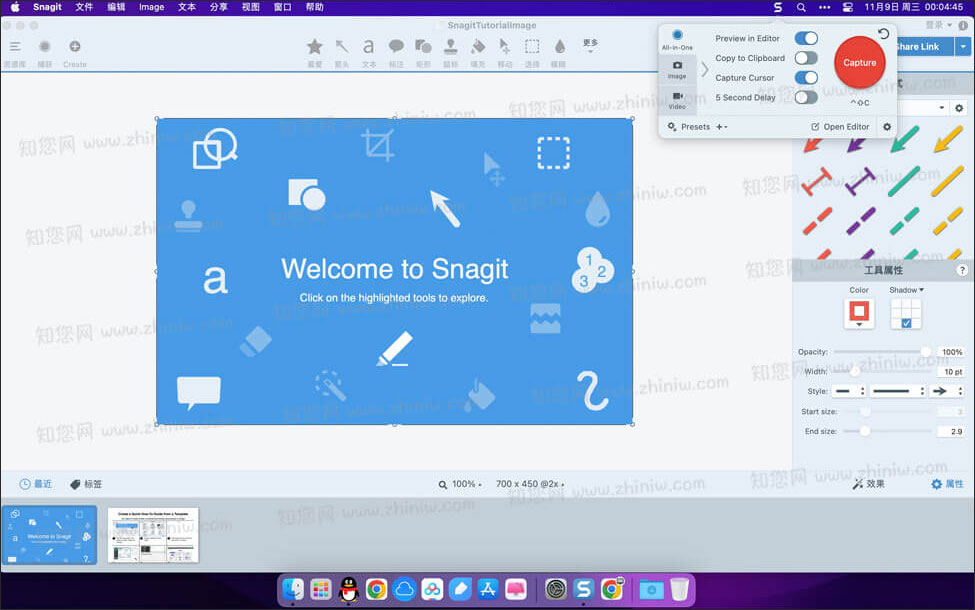The width and height of the screenshot is (975, 610).
Task: Click the Share Link button
Action: (923, 47)
